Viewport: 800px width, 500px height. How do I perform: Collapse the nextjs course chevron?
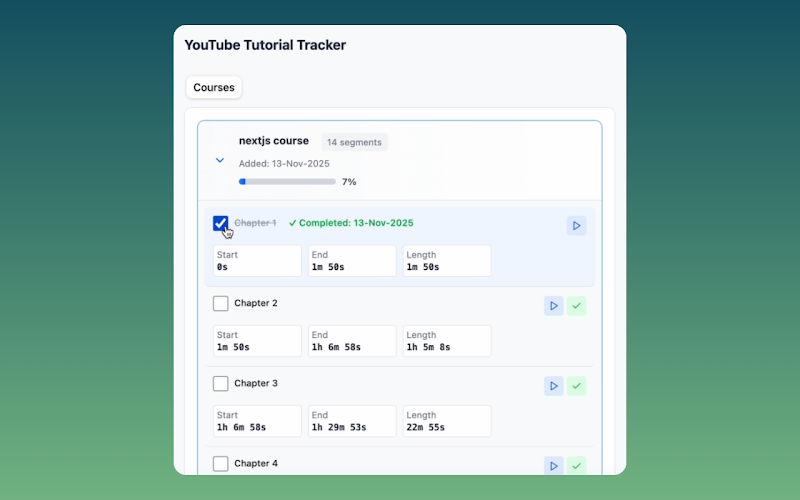(x=220, y=160)
